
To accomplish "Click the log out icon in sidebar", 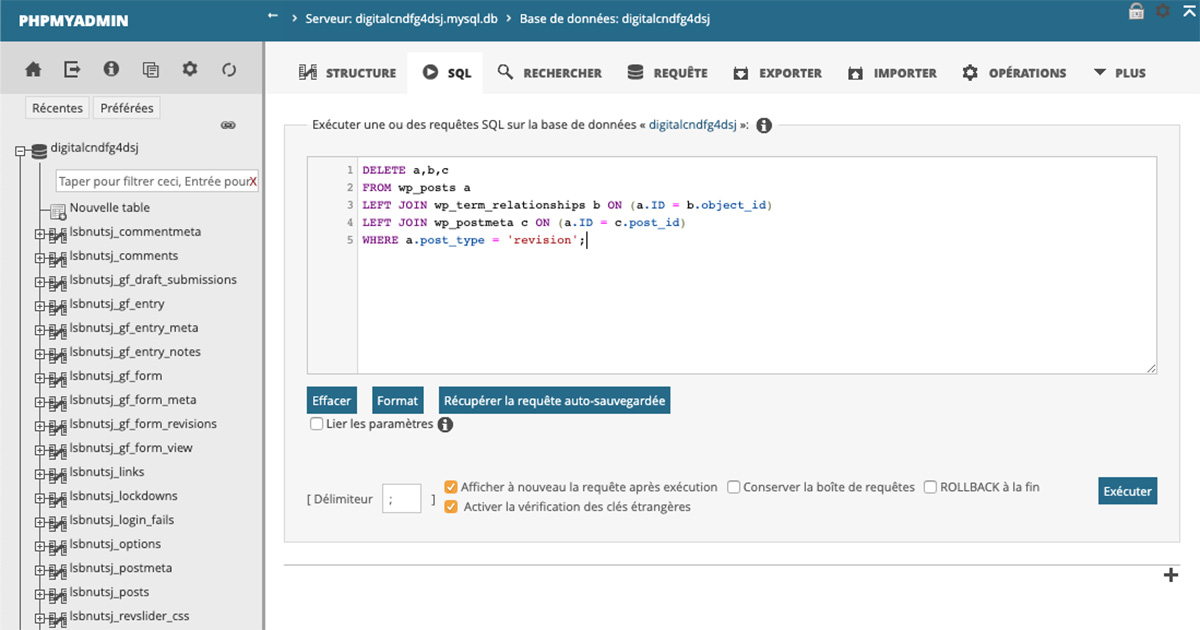I will pyautogui.click(x=72, y=70).
